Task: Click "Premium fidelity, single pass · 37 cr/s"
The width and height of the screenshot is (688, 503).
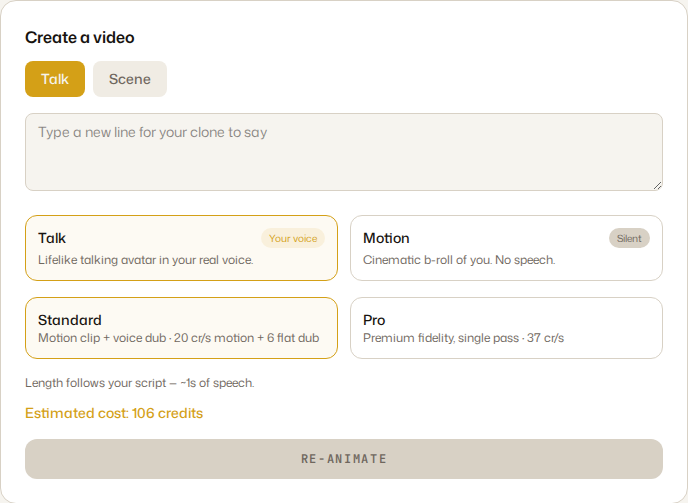Action: coord(463,338)
